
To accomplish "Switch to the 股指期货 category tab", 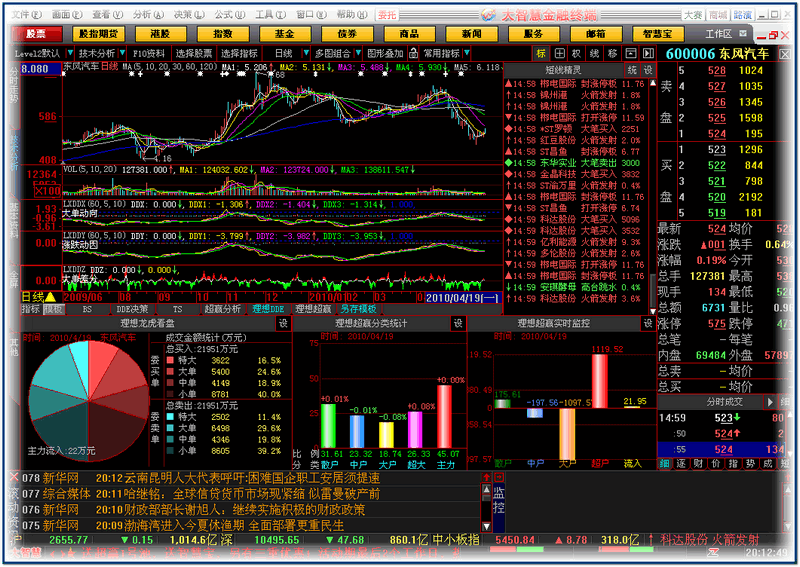I will point(98,34).
